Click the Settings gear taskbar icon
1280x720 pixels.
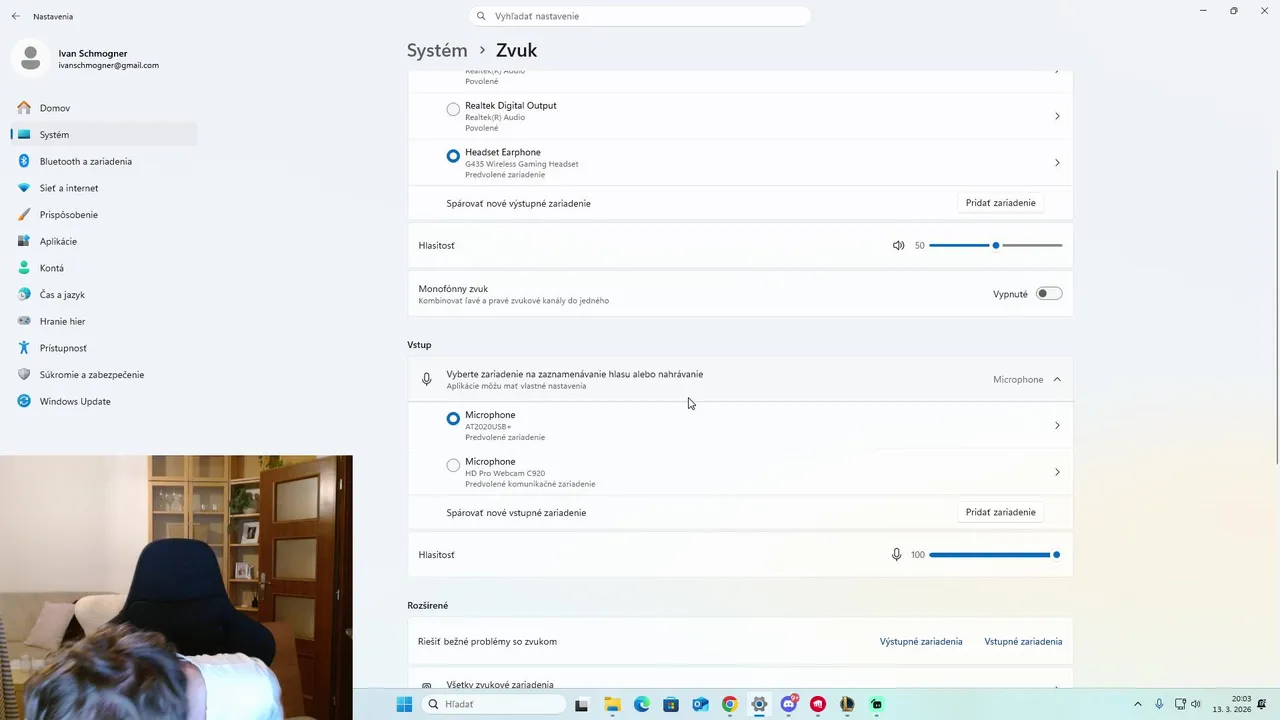pyautogui.click(x=759, y=704)
